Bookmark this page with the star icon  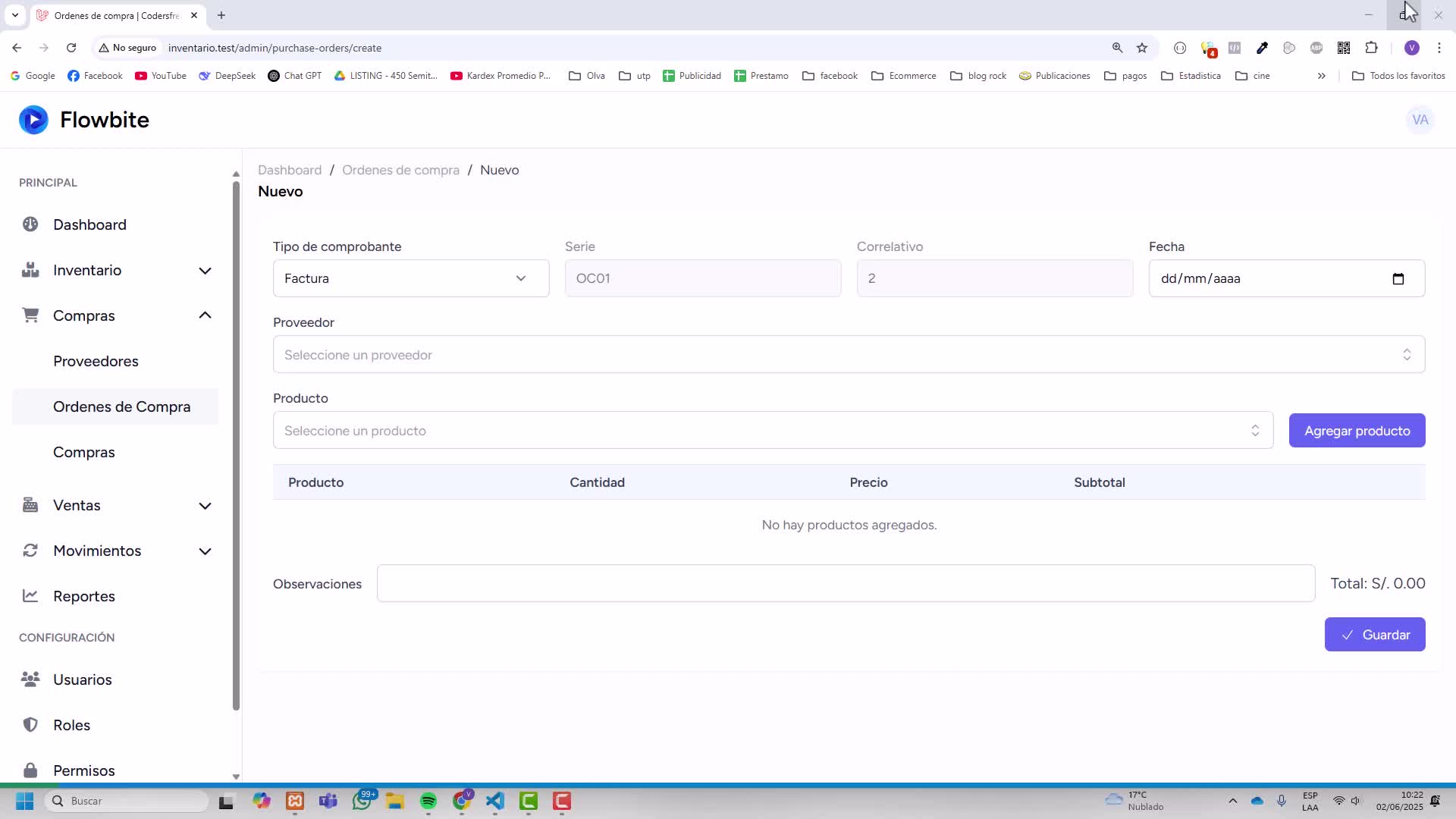click(1142, 48)
